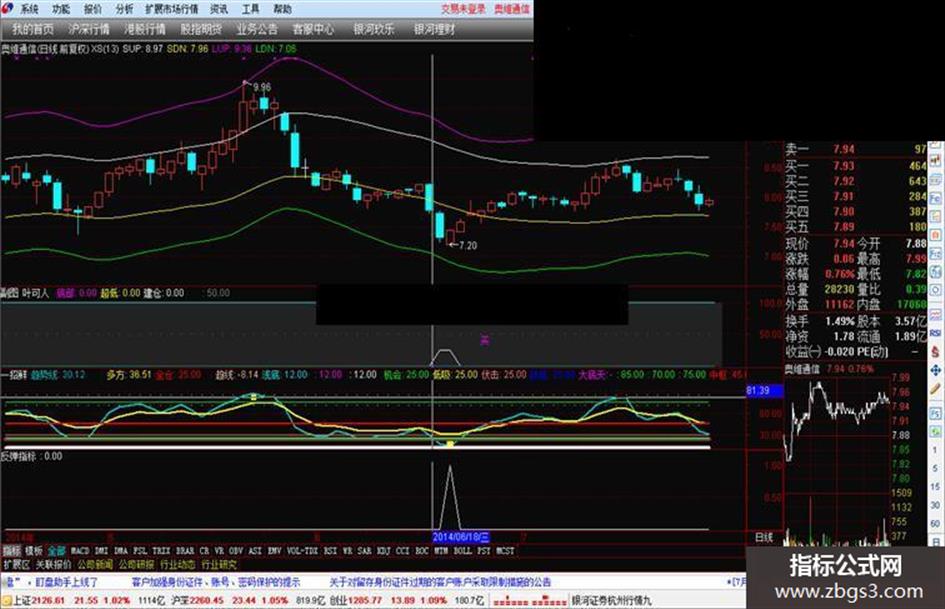Click the blue four-way move arrows icon
945x609 pixels.
click(935, 370)
